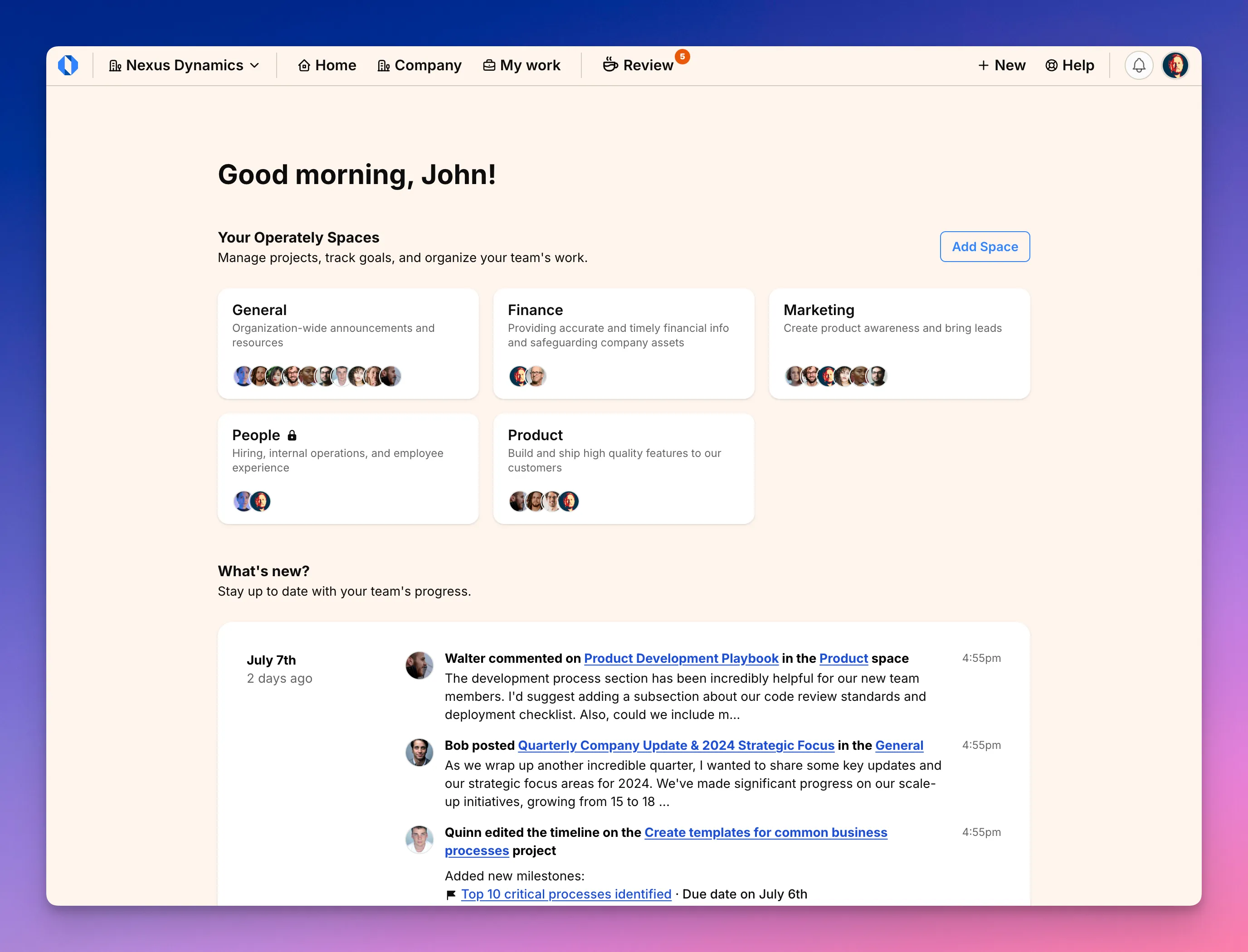Click the lock icon on the People space

pos(292,435)
